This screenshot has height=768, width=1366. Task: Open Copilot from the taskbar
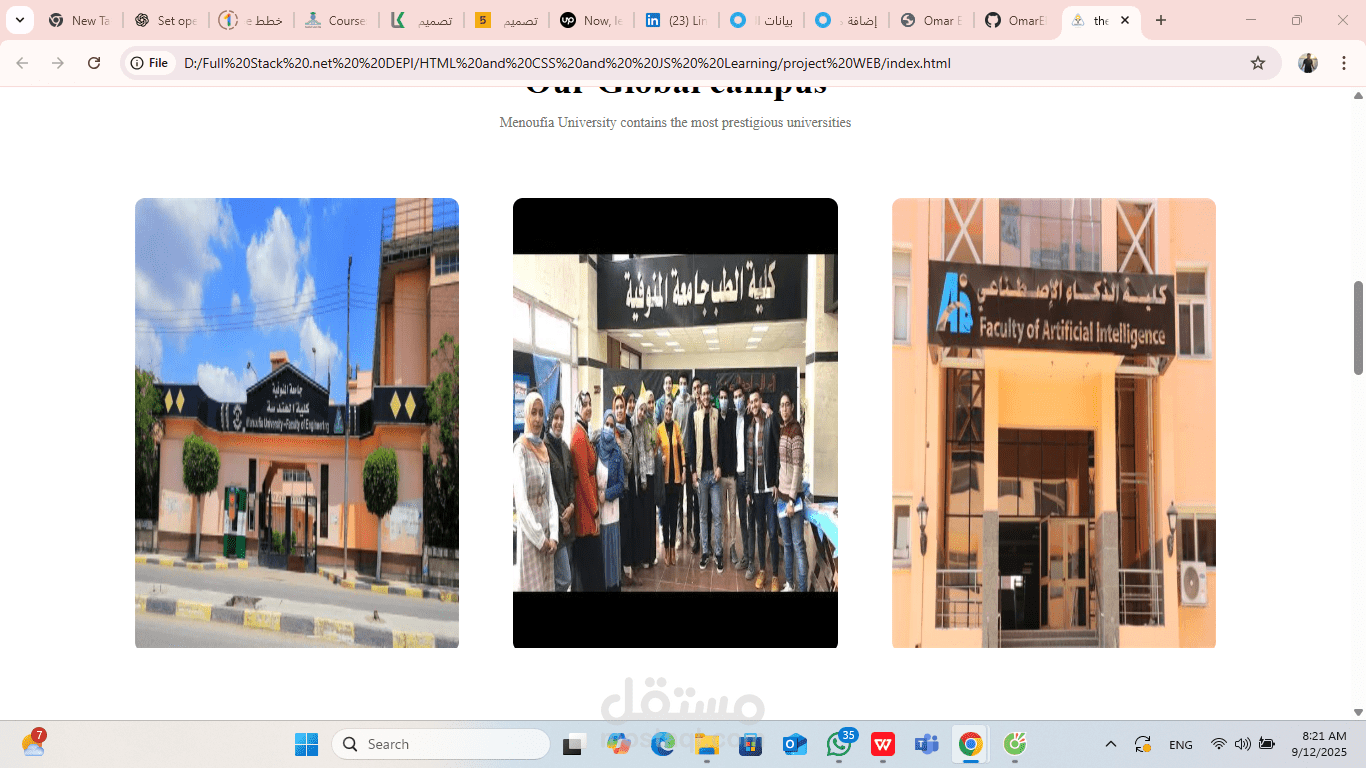coord(618,744)
